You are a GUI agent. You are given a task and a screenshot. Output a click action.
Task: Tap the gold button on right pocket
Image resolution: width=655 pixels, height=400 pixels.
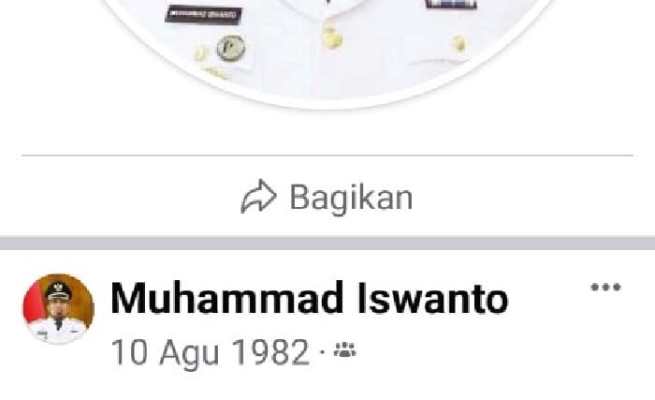(x=459, y=43)
